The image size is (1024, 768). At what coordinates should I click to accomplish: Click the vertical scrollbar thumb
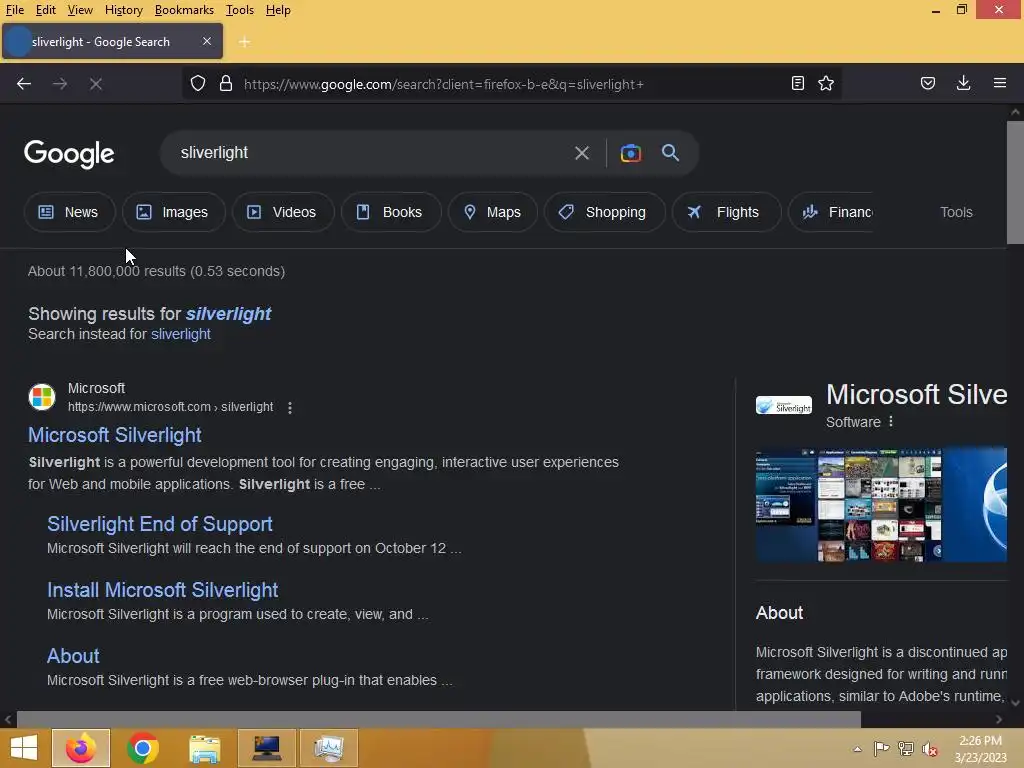pos(1015,182)
